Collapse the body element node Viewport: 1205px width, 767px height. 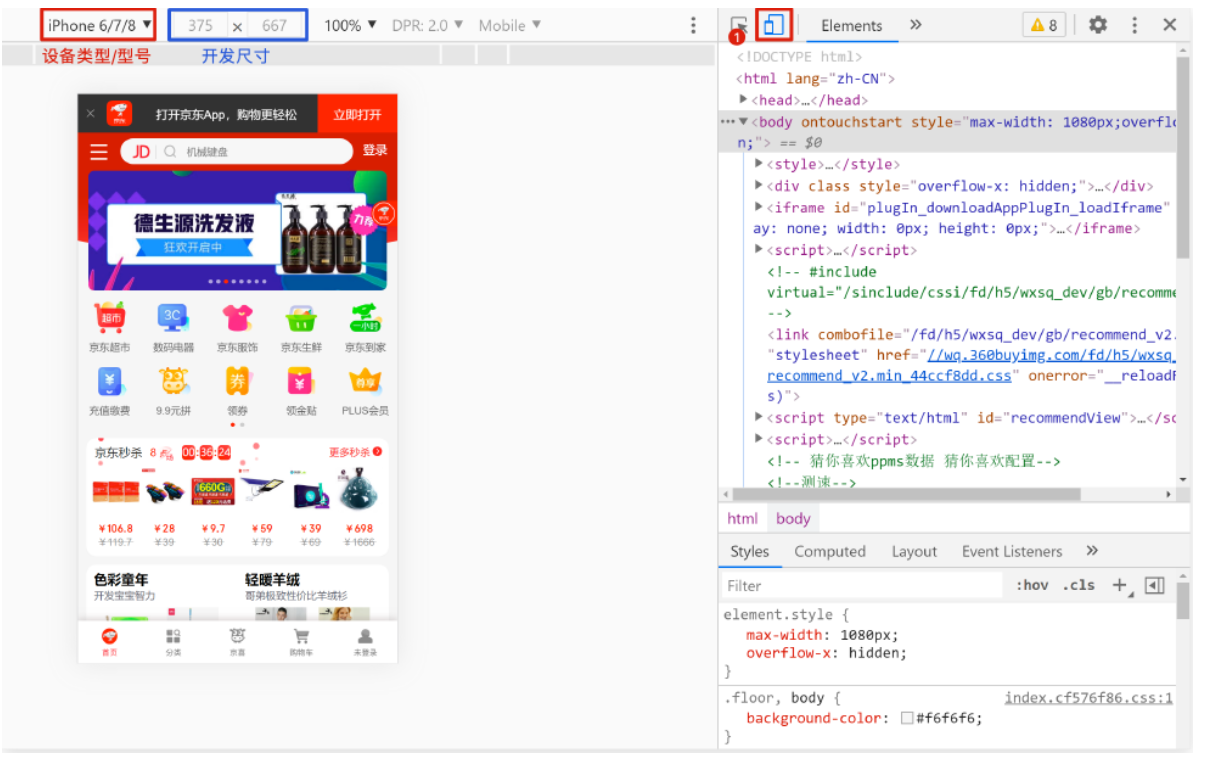pos(744,122)
